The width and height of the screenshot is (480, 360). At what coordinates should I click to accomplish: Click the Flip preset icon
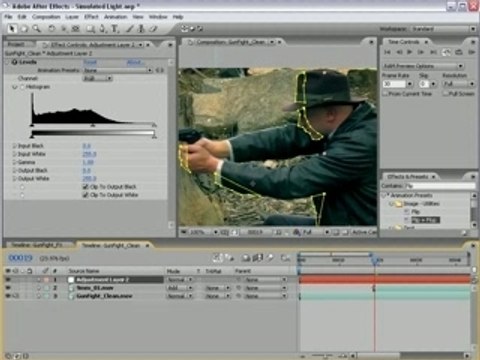pyautogui.click(x=407, y=212)
